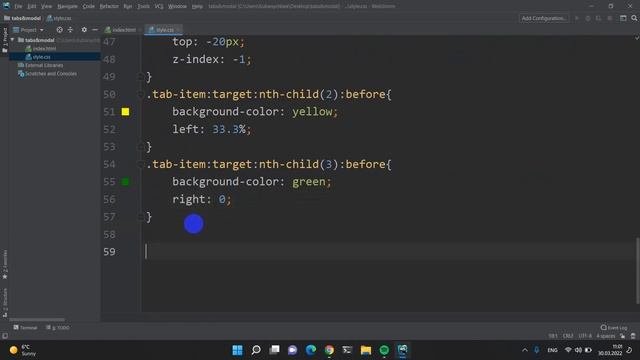Image resolution: width=640 pixels, height=360 pixels.
Task: Toggle the Favorites tool window side tab
Action: point(4,264)
